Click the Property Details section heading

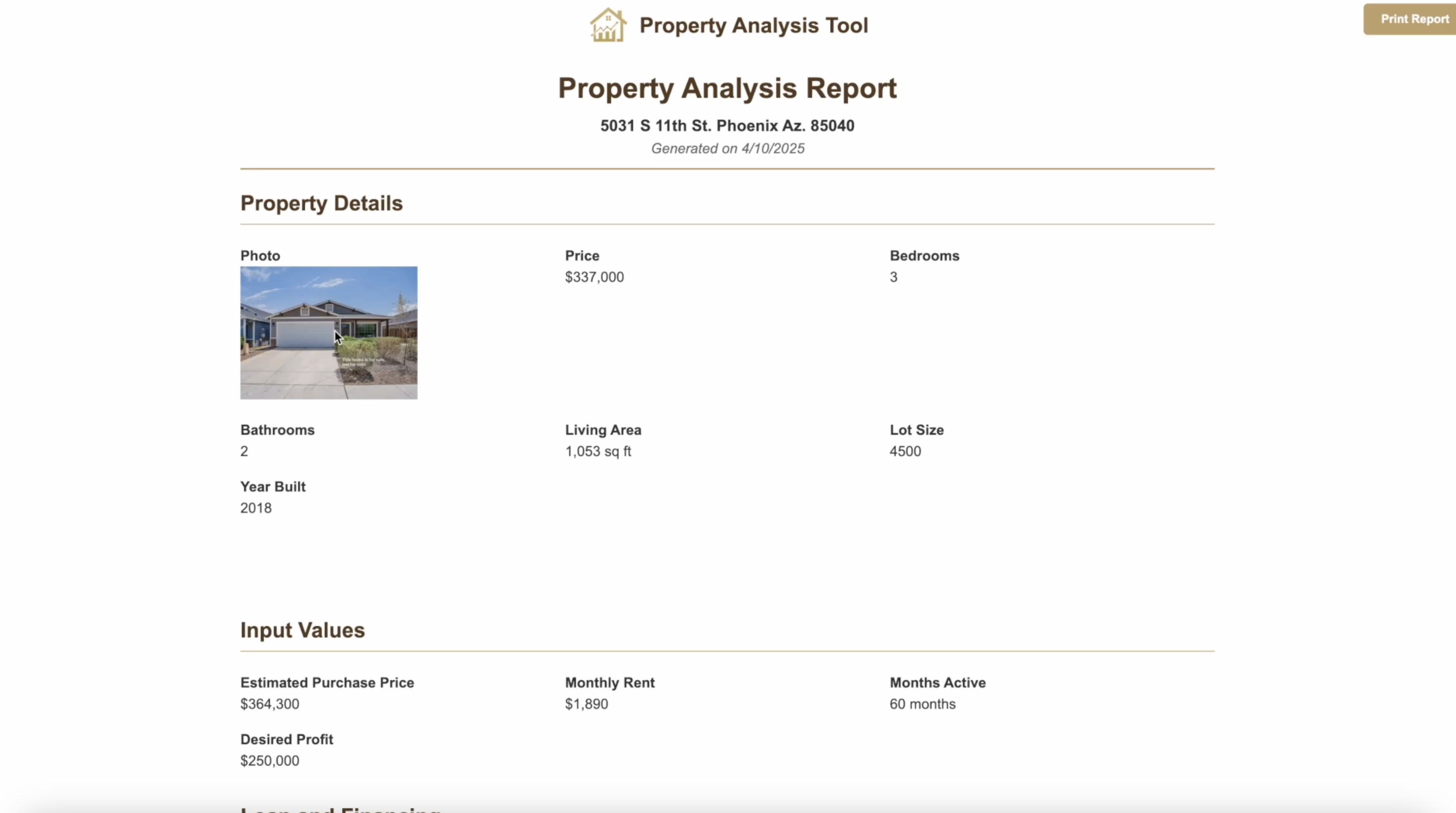point(321,203)
